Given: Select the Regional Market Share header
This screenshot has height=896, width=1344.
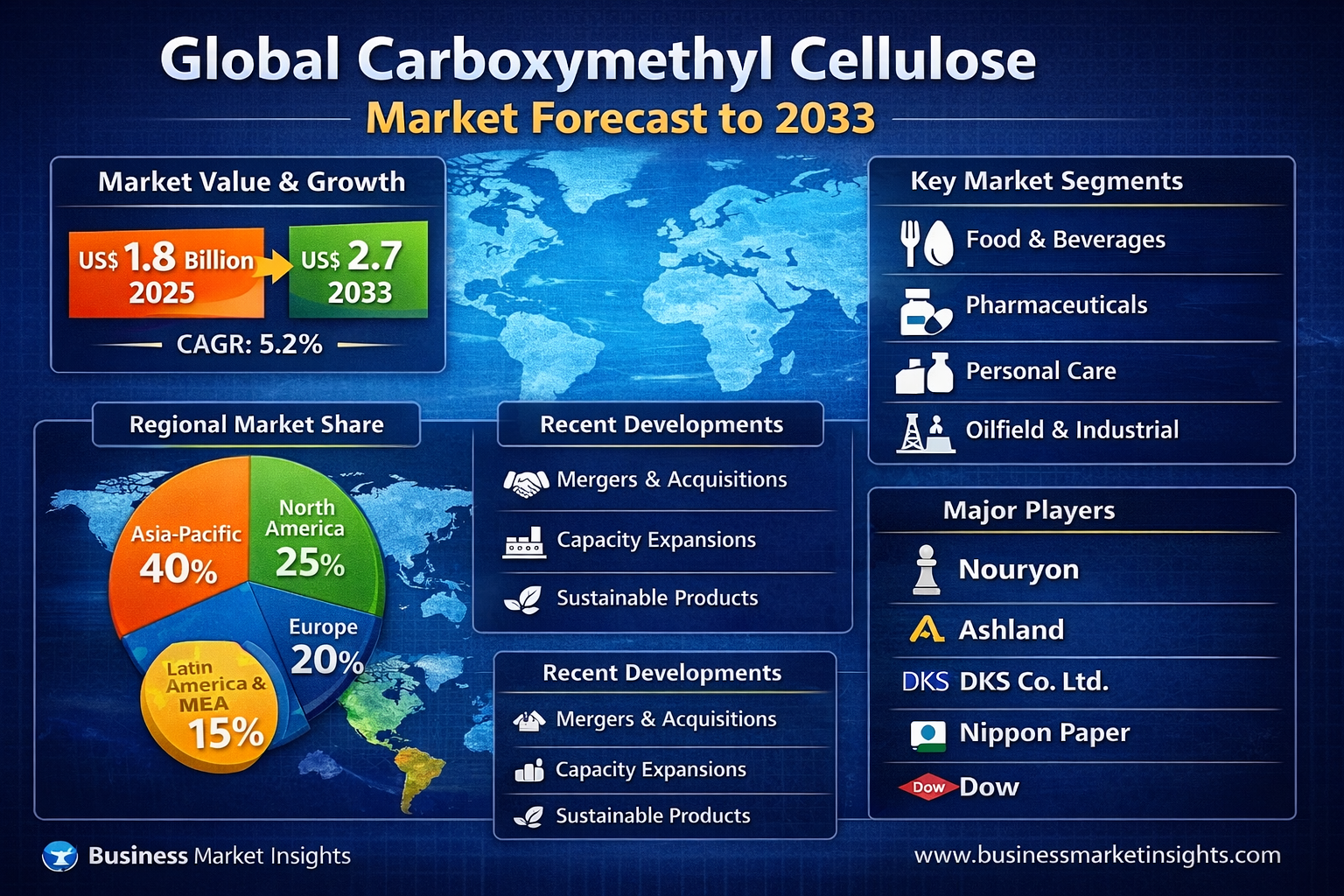Looking at the screenshot, I should point(256,424).
